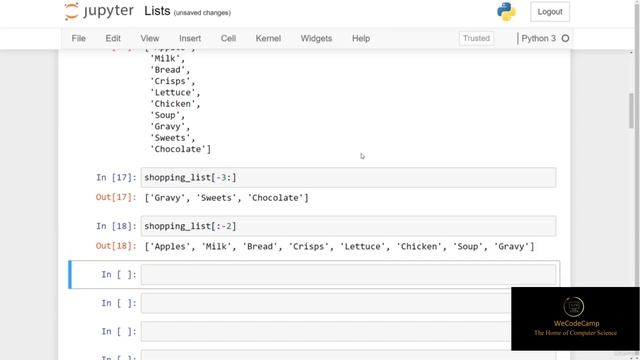This screenshot has width=640, height=360.
Task: Click the In [18] prompt
Action: point(116,226)
